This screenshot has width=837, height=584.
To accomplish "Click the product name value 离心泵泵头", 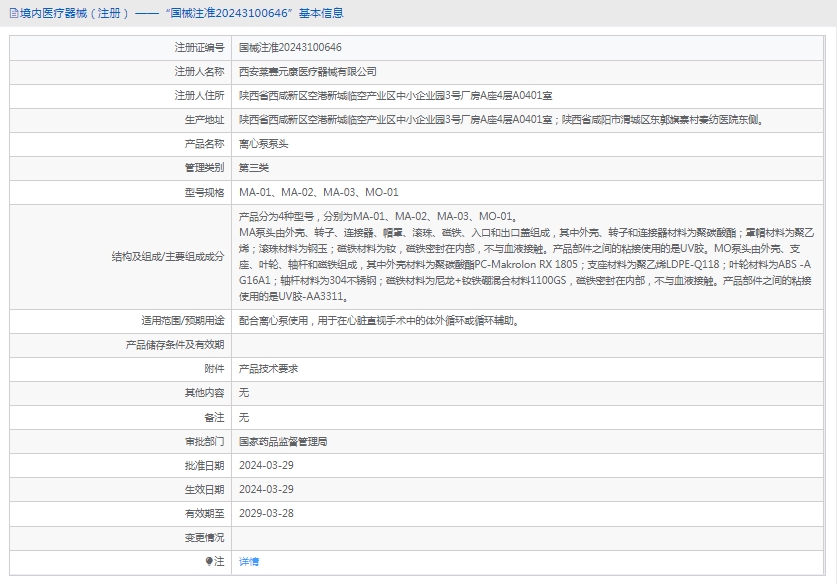I will tap(262, 144).
